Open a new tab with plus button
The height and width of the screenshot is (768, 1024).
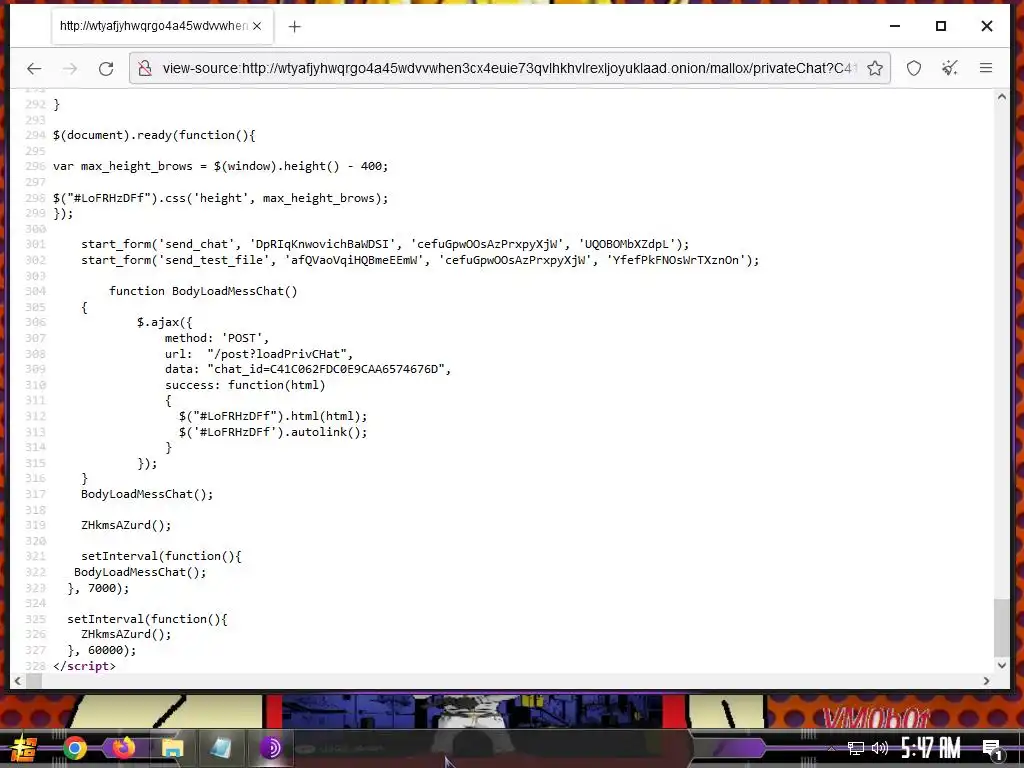click(295, 26)
